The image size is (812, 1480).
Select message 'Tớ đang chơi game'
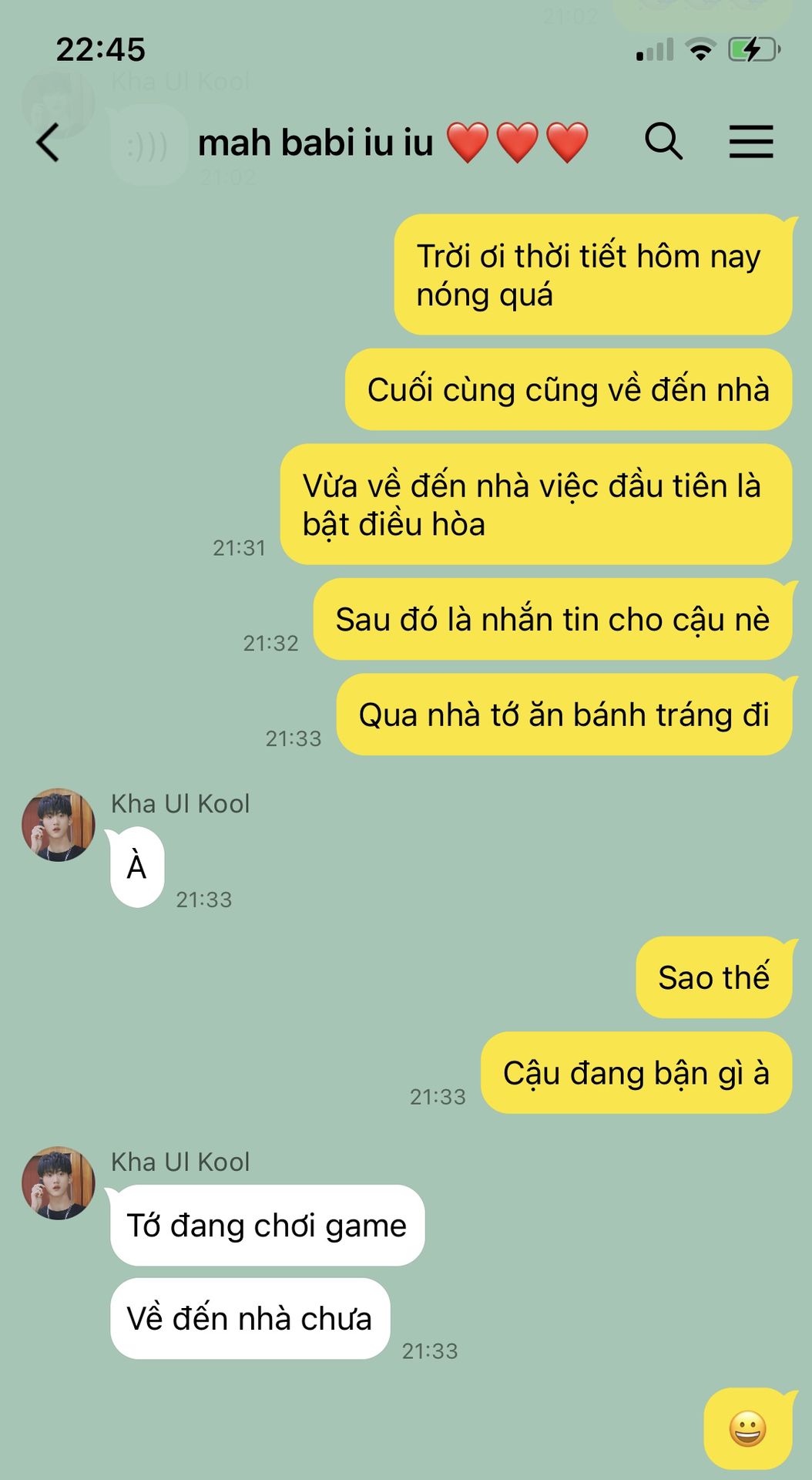coord(267,1226)
